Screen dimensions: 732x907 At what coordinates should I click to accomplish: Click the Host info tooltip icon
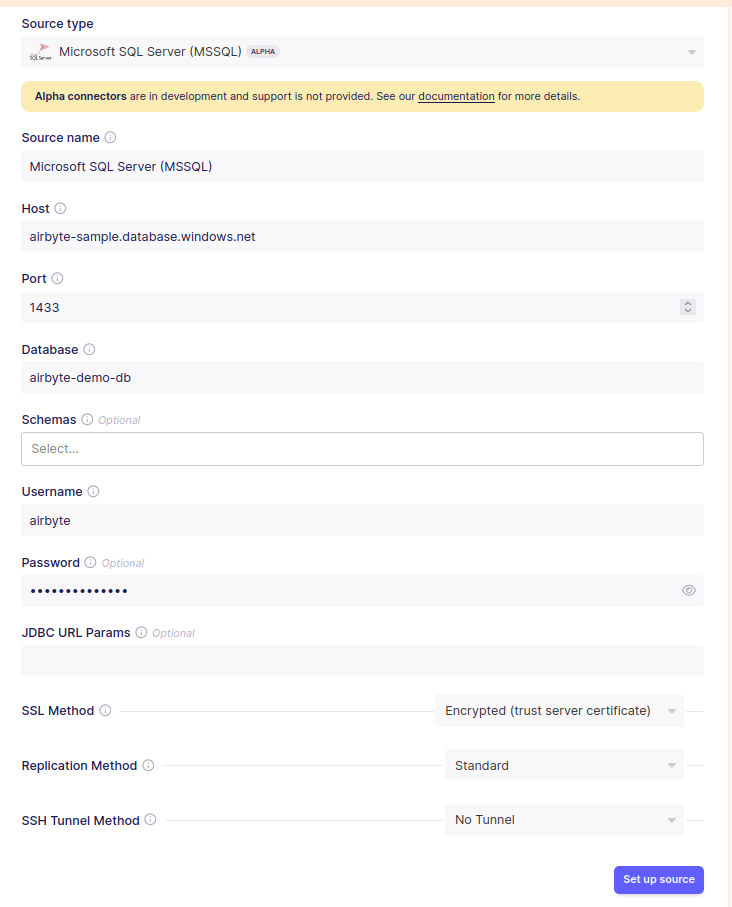(x=62, y=208)
